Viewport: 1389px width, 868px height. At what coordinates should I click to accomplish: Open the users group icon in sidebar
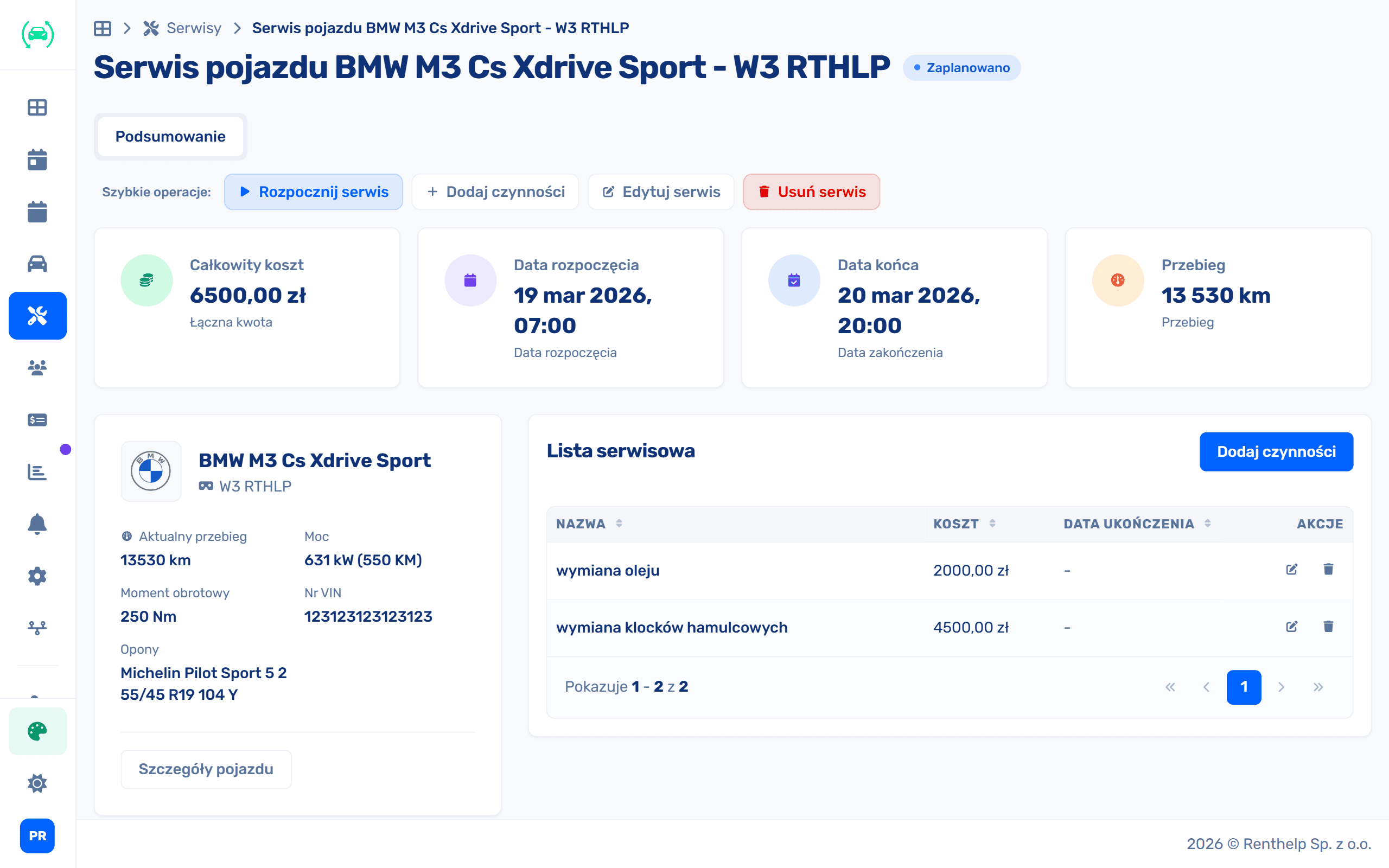[x=37, y=367]
